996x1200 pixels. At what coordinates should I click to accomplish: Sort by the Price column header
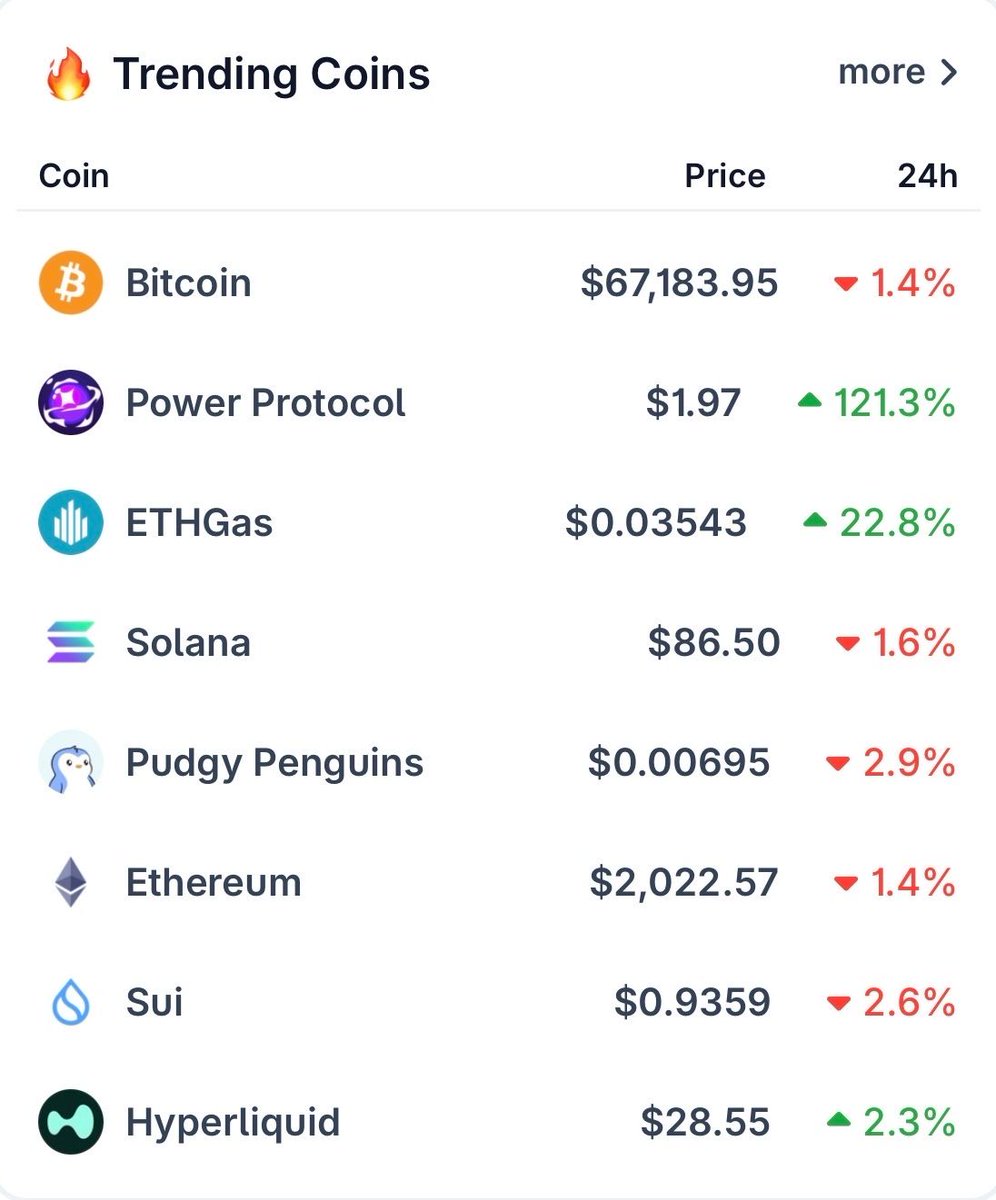725,176
